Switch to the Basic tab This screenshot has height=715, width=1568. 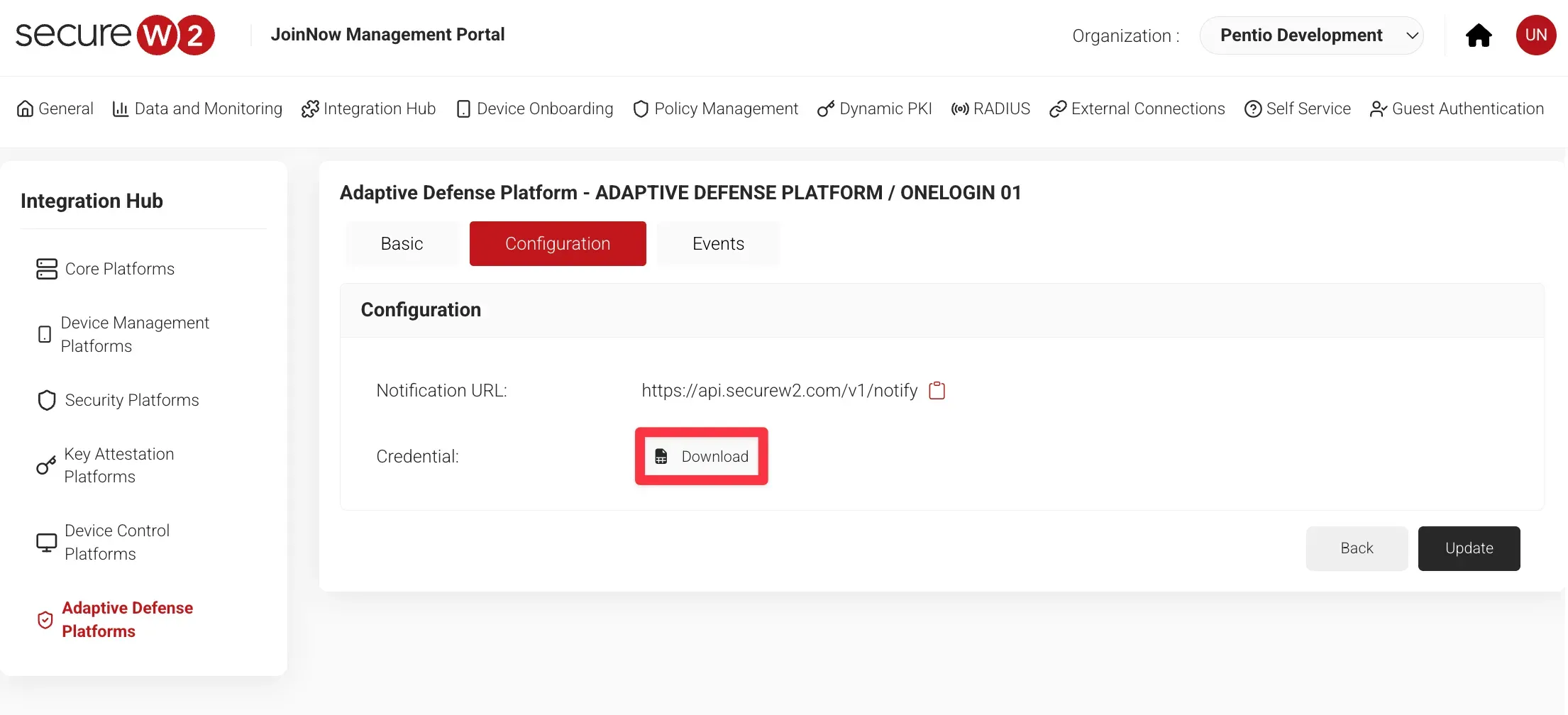pyautogui.click(x=402, y=243)
